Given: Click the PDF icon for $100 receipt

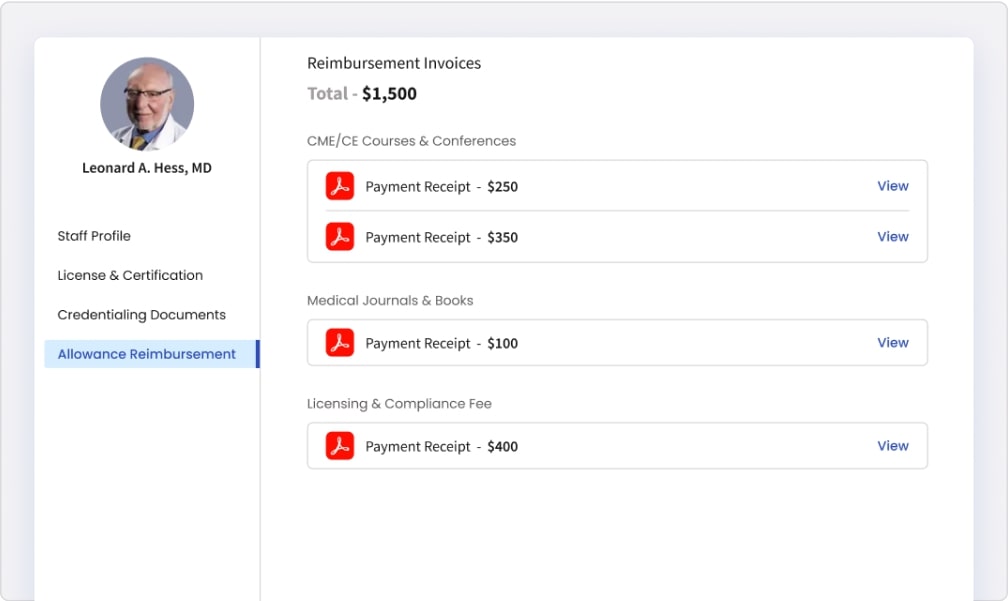Looking at the screenshot, I should click(x=339, y=343).
